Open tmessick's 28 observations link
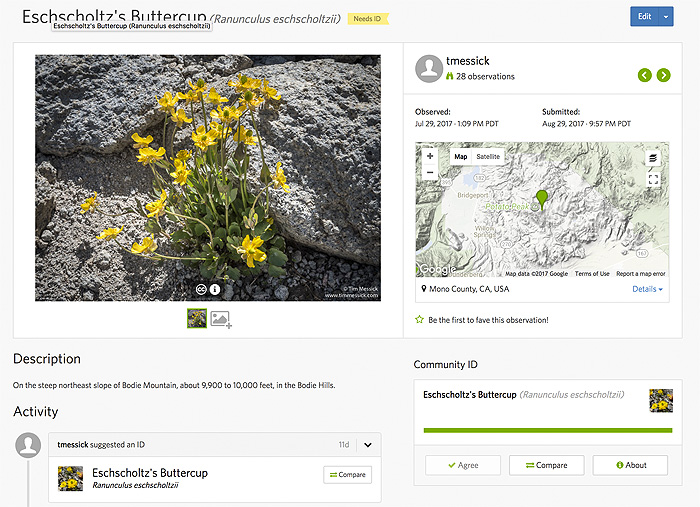Viewport: 700px width, 507px height. 485,76
